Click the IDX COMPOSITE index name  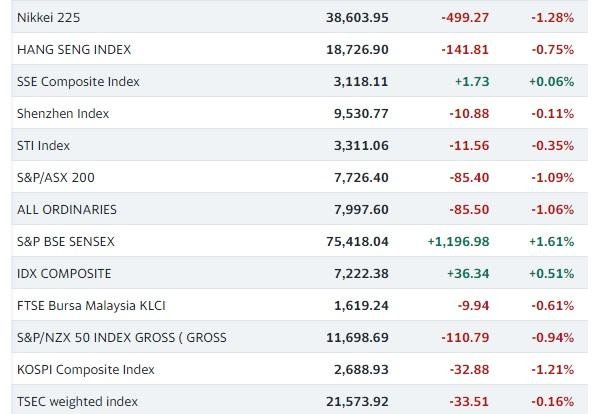[x=64, y=274]
